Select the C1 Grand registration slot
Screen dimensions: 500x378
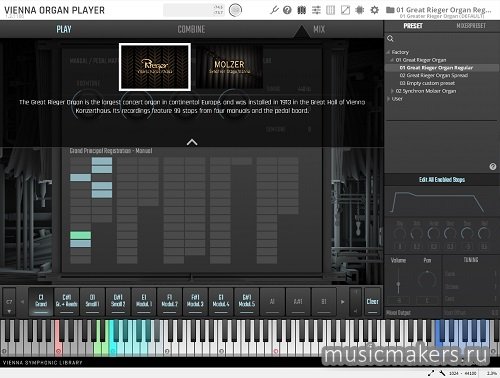point(41,301)
